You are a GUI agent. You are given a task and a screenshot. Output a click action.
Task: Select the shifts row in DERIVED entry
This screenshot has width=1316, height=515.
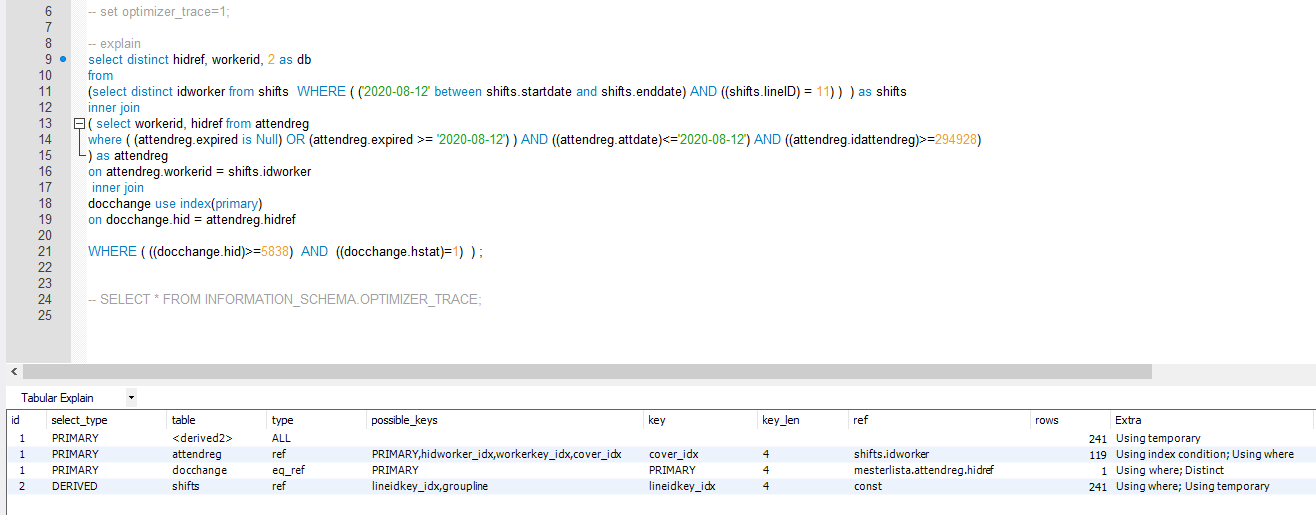(187, 486)
